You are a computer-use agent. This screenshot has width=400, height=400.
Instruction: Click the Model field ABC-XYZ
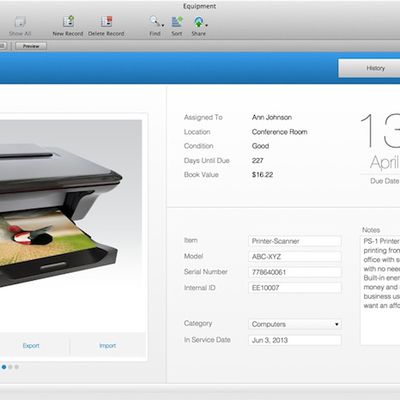295,256
